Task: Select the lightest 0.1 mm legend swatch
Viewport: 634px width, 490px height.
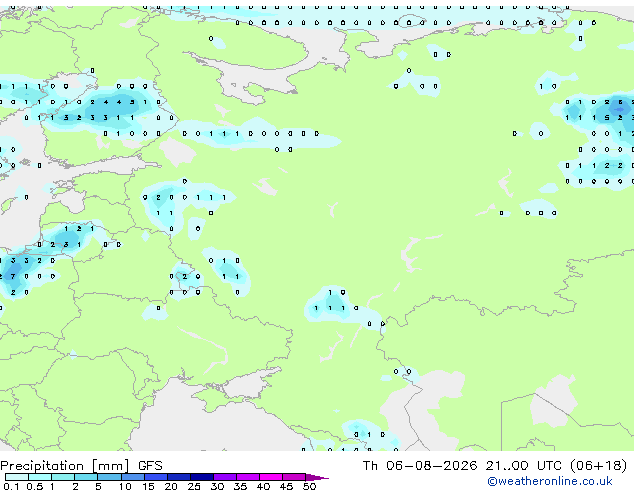Action: (17, 477)
